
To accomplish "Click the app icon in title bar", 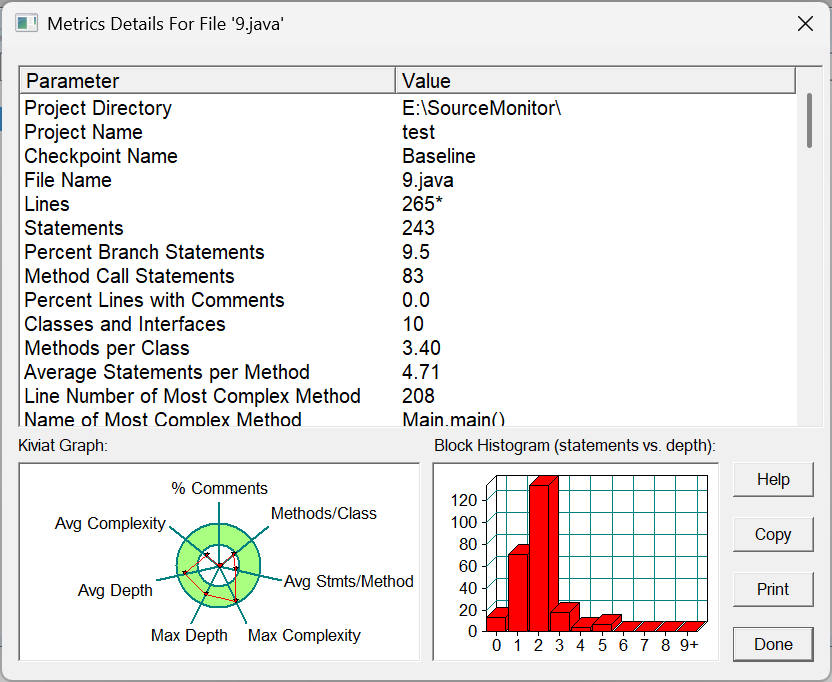I will tap(26, 24).
